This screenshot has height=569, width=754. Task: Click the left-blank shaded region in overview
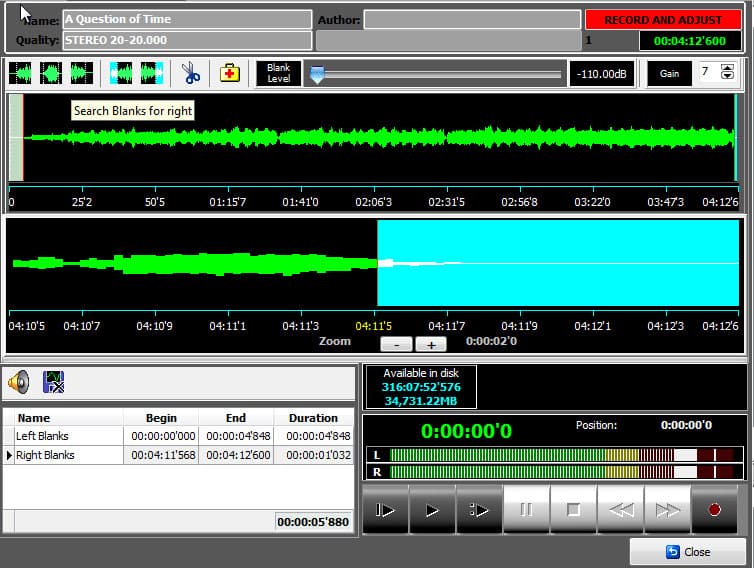click(x=16, y=138)
